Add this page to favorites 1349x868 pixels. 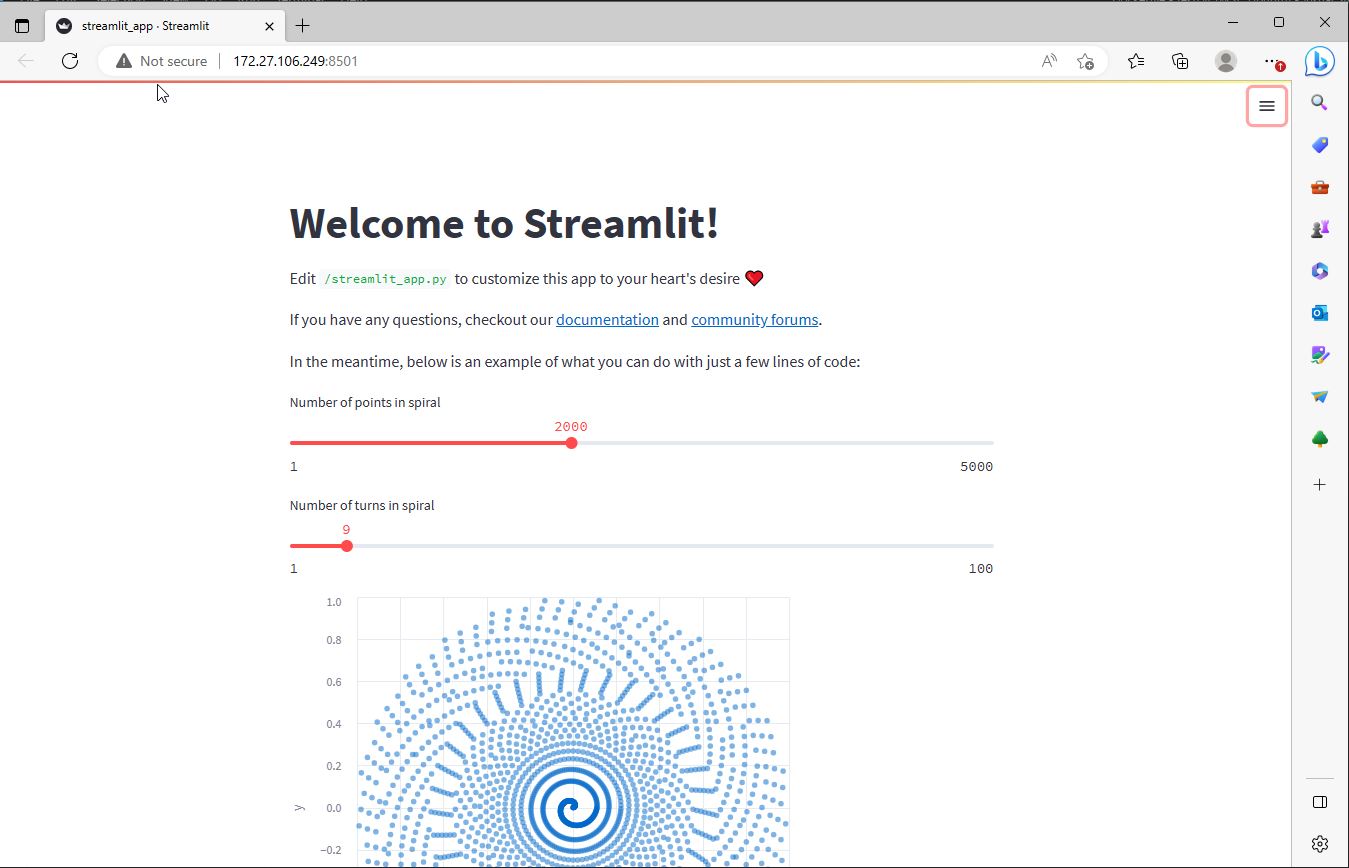point(1085,61)
